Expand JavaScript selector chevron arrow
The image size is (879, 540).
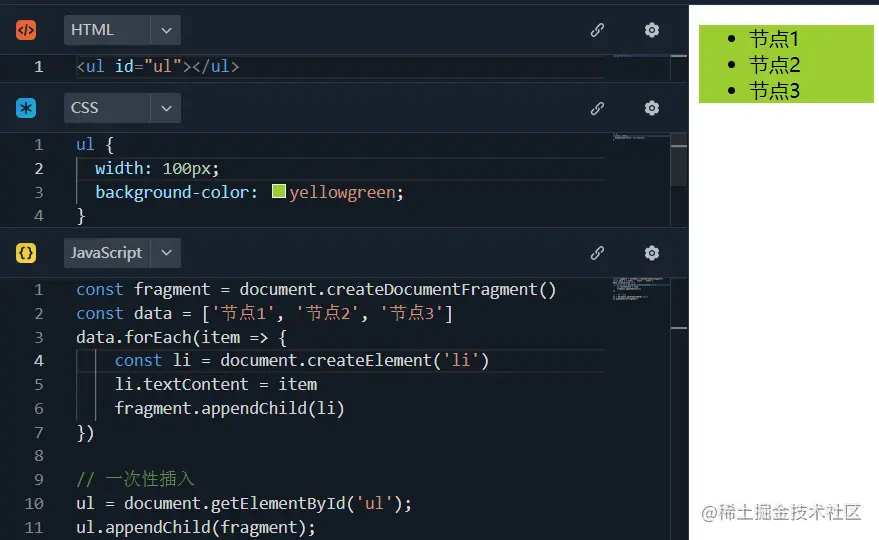click(166, 253)
